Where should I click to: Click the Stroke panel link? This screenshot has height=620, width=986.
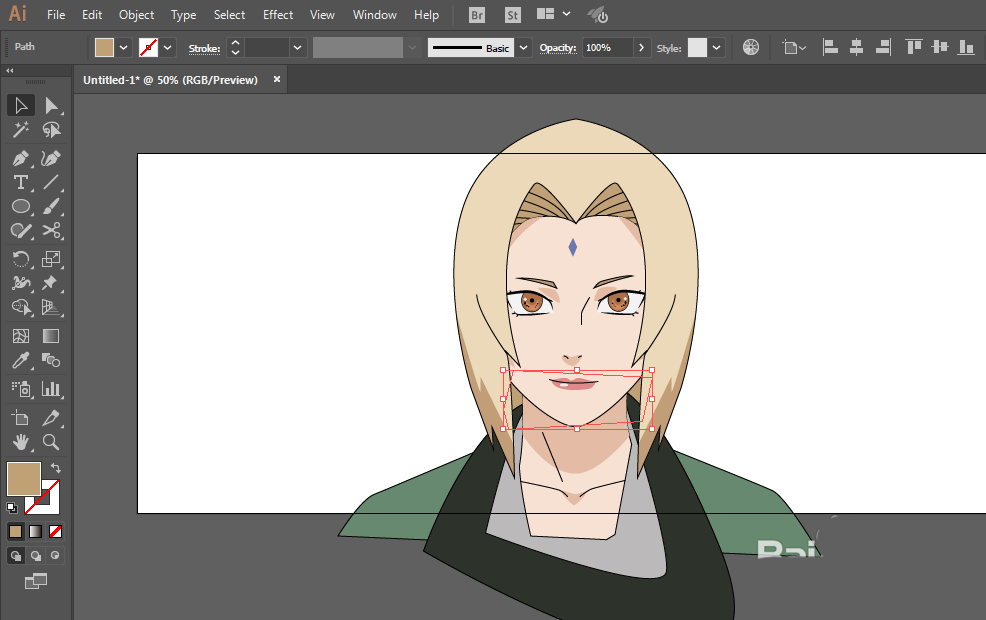[x=204, y=48]
